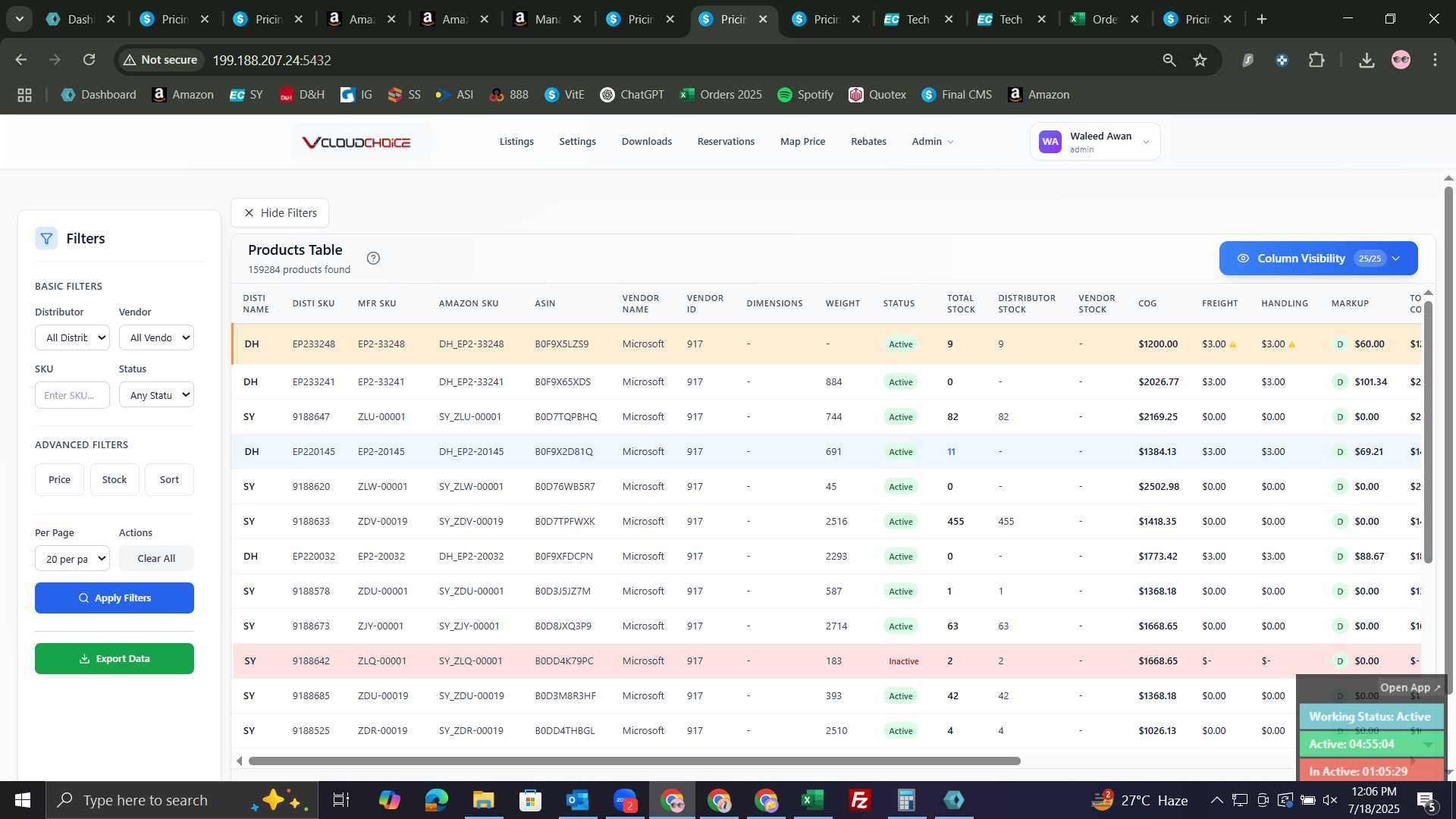
Task: Click the table vertical scrollbar
Action: (1428, 432)
